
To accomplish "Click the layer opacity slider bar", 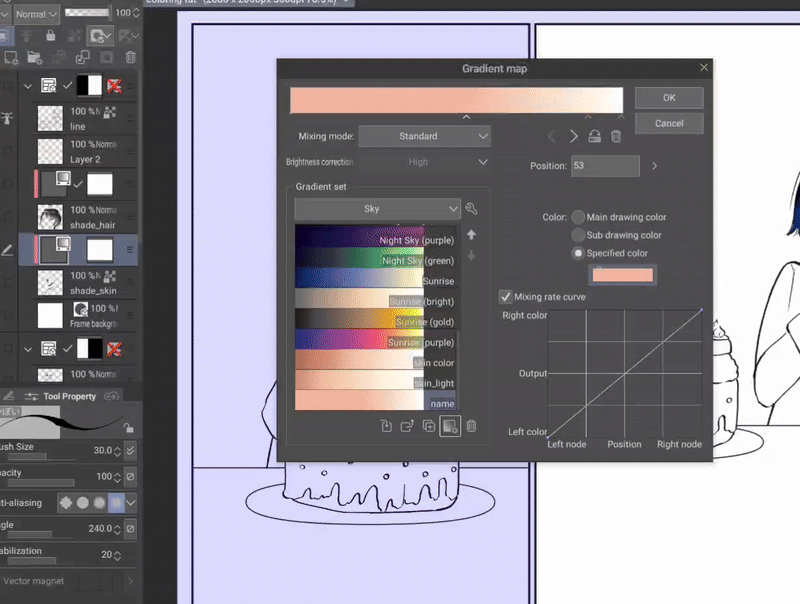I will (87, 12).
